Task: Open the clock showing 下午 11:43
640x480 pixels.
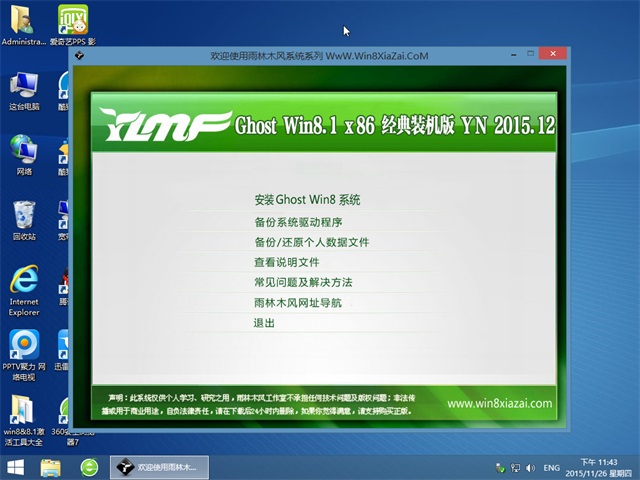Action: coord(599,468)
